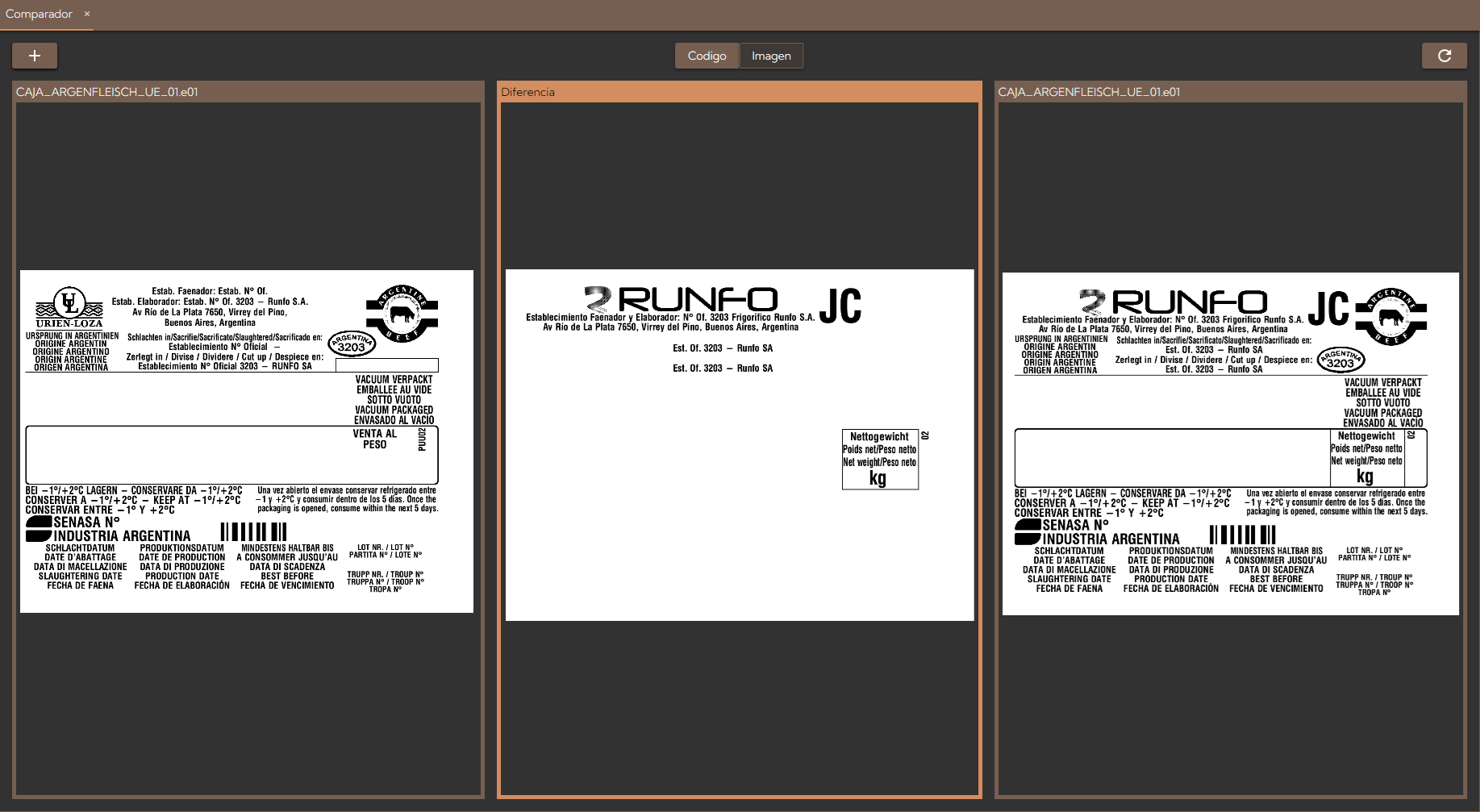Click the 3203 oval stamp in the right label
This screenshot has height=812, width=1480.
[1340, 360]
